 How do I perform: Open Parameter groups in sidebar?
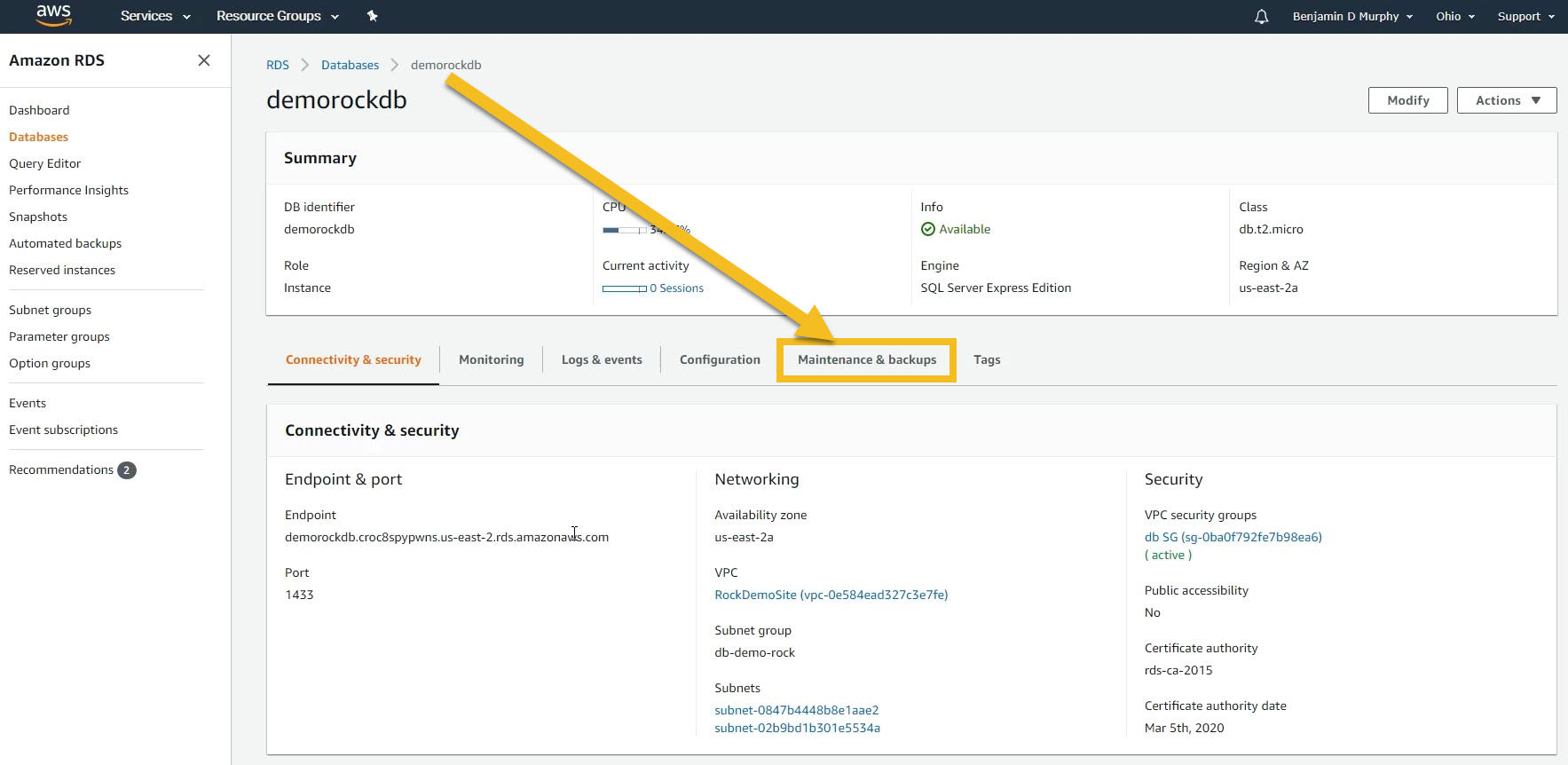click(x=59, y=336)
